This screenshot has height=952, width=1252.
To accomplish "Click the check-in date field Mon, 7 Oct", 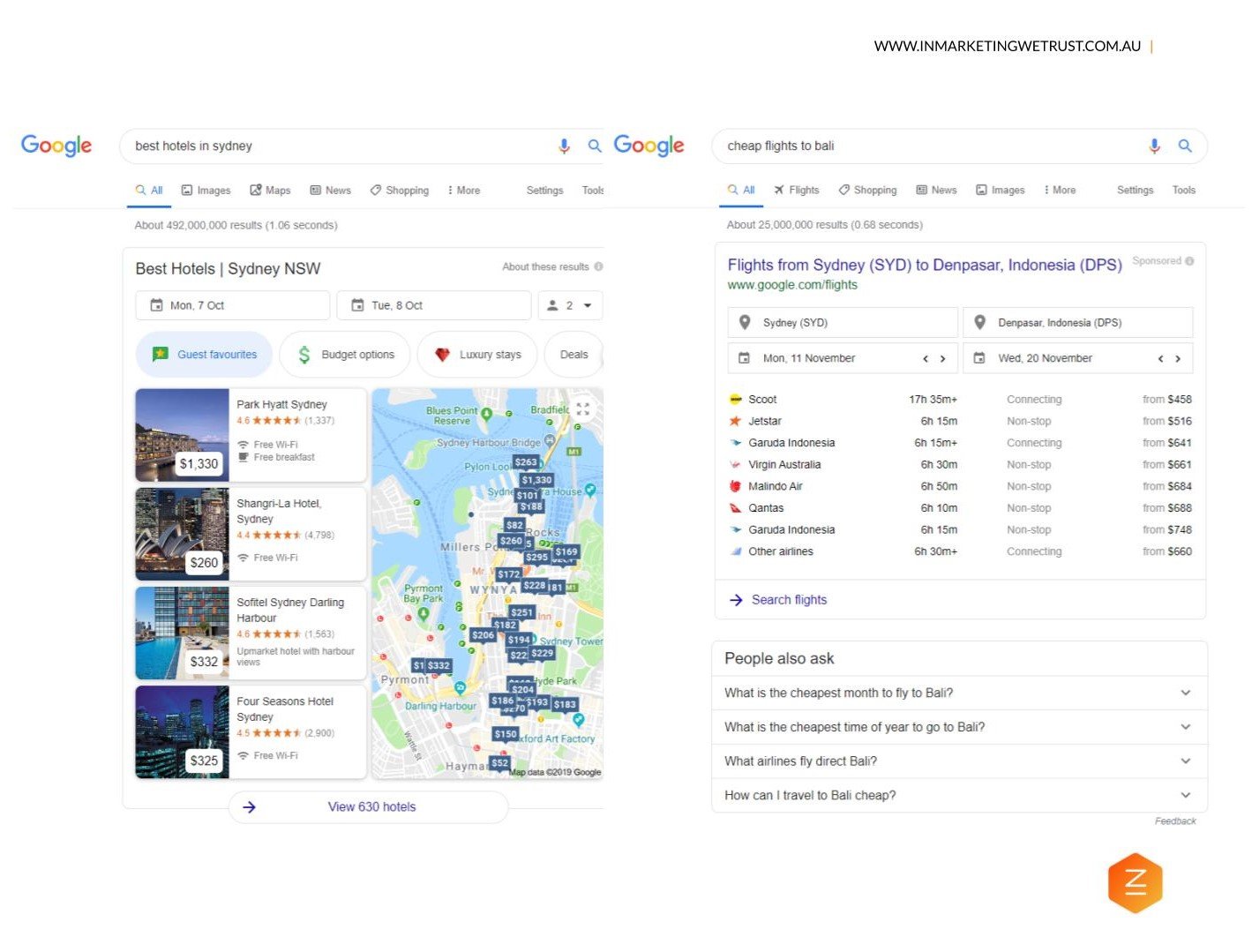I will [x=233, y=305].
